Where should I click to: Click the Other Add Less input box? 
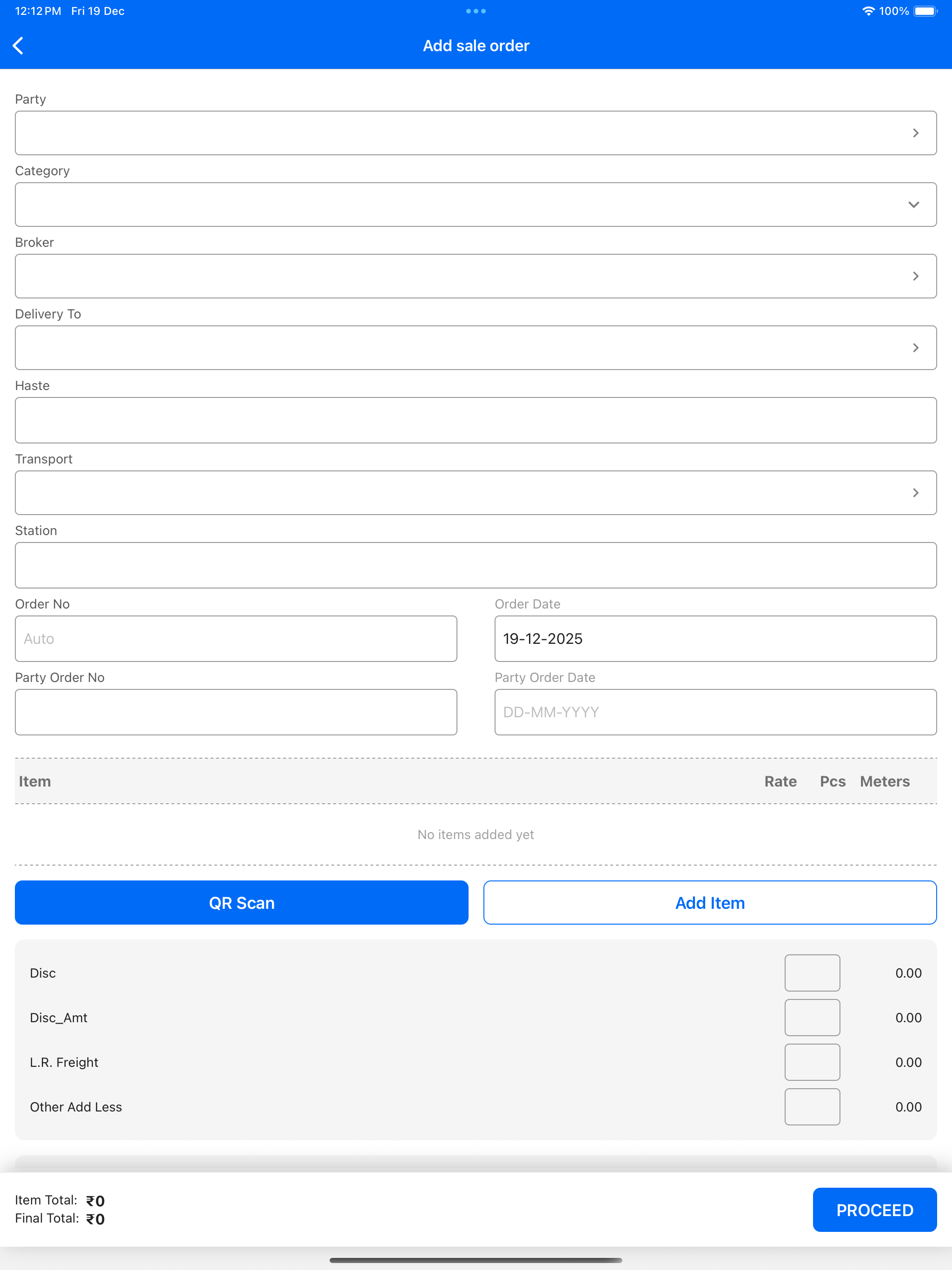click(812, 1106)
